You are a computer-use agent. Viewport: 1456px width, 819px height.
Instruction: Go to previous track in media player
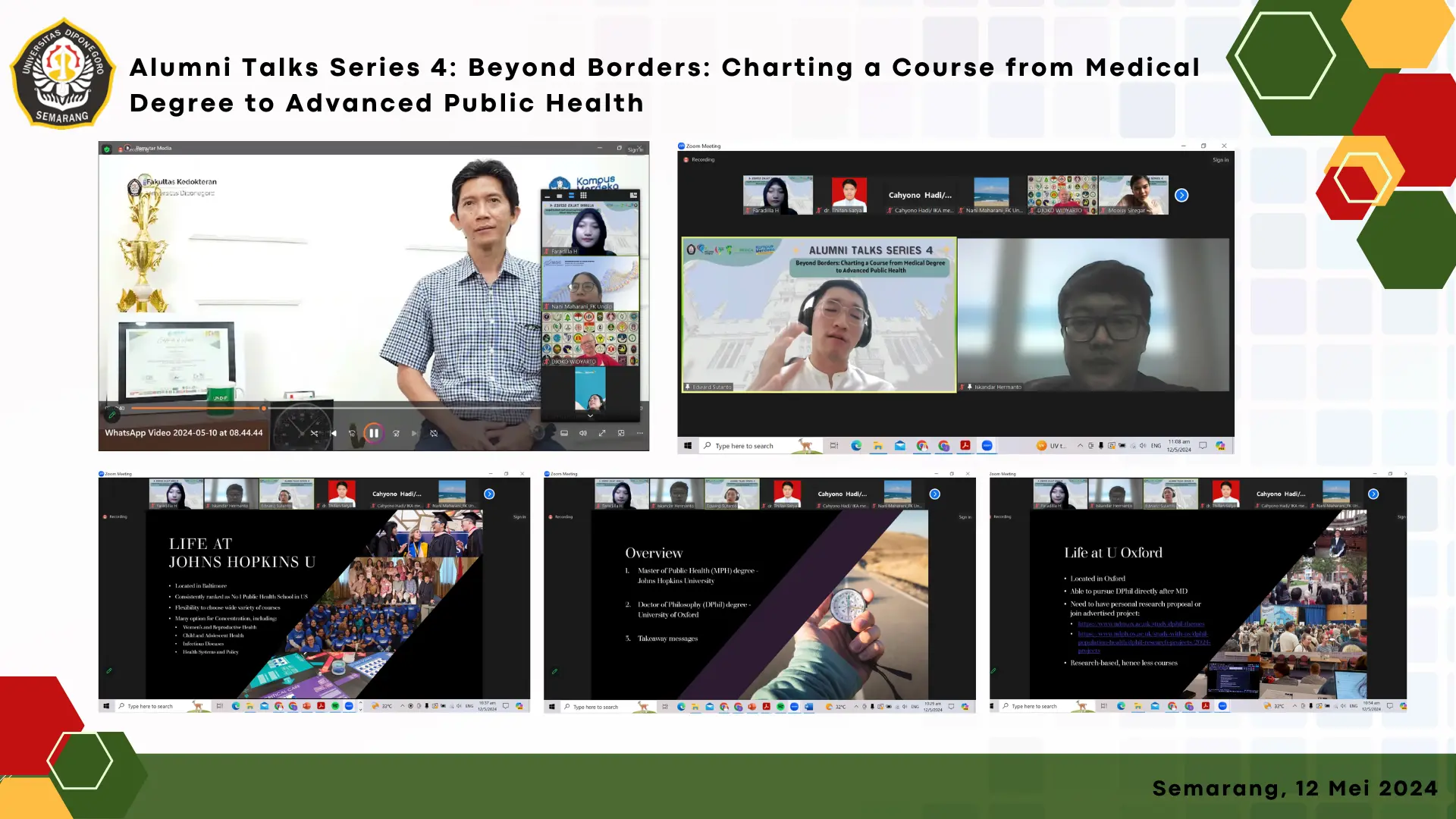pos(333,433)
